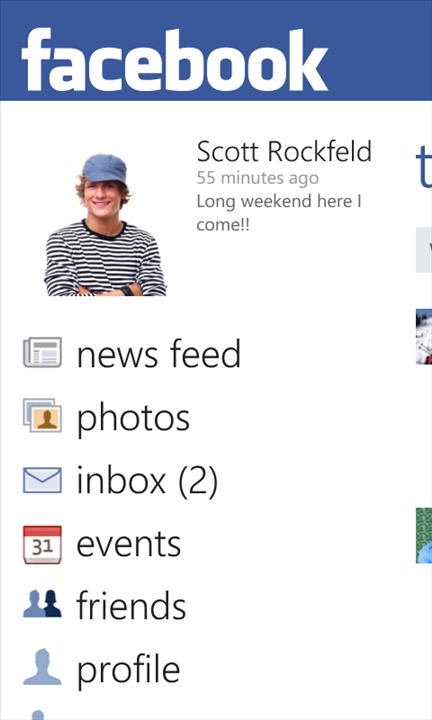Select Scott Rockfeld's name link

coord(284,152)
